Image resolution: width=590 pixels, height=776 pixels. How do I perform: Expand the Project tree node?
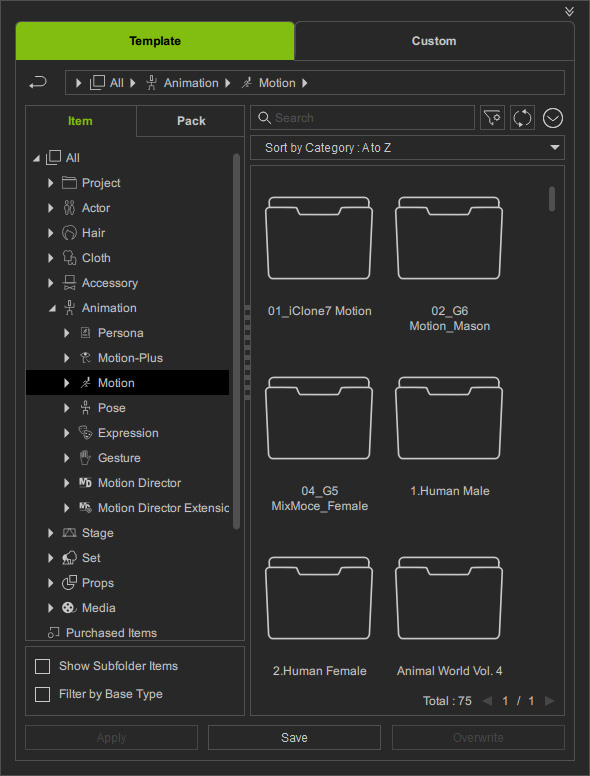point(50,183)
